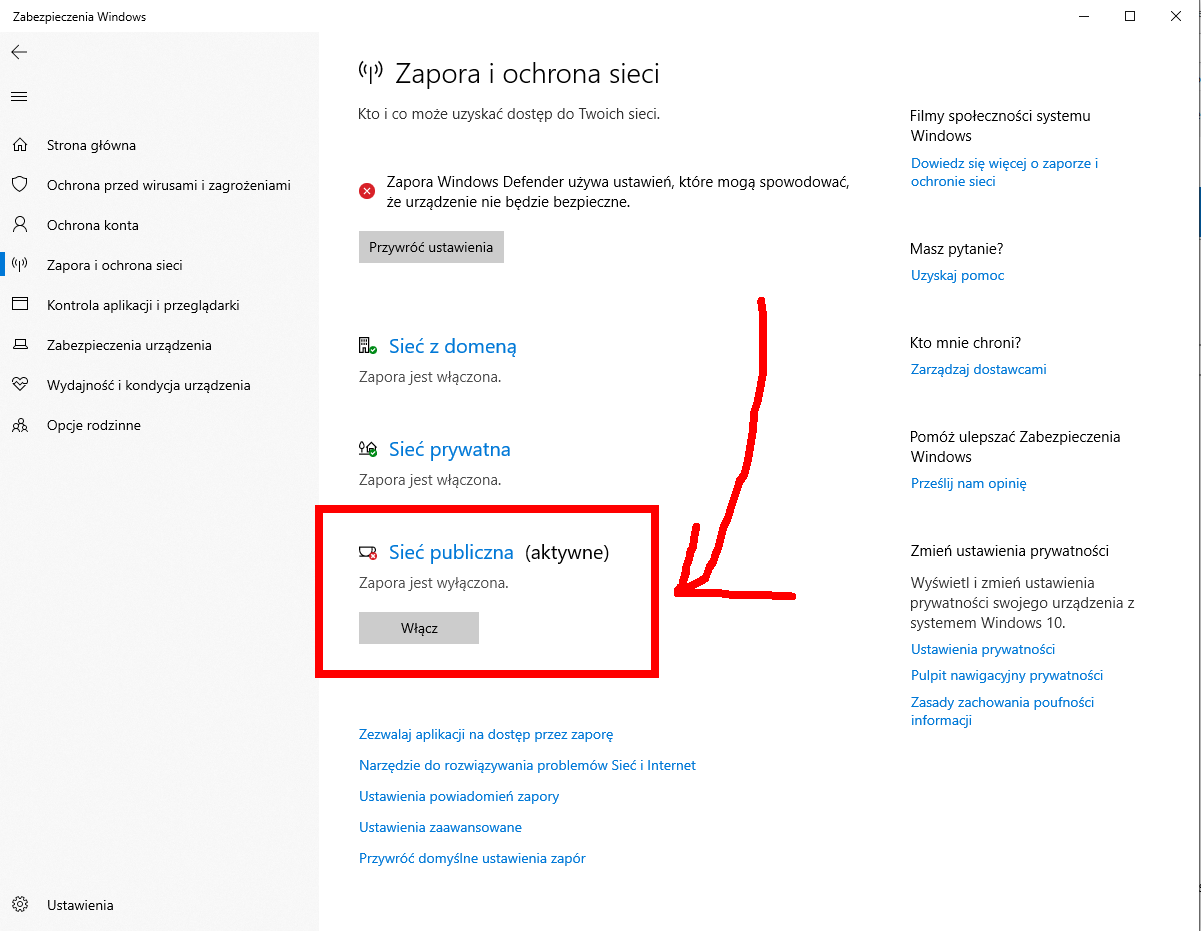Viewport: 1201px width, 931px height.
Task: Click the Zapora i ochrona sieci heading
Action: [x=527, y=73]
